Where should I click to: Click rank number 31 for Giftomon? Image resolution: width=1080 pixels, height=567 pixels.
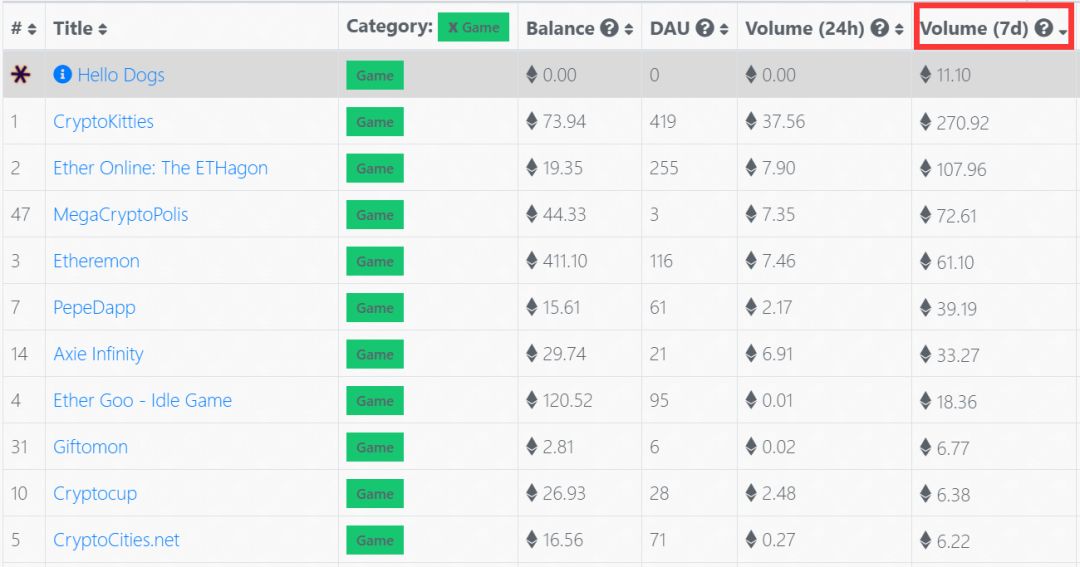[x=19, y=446]
